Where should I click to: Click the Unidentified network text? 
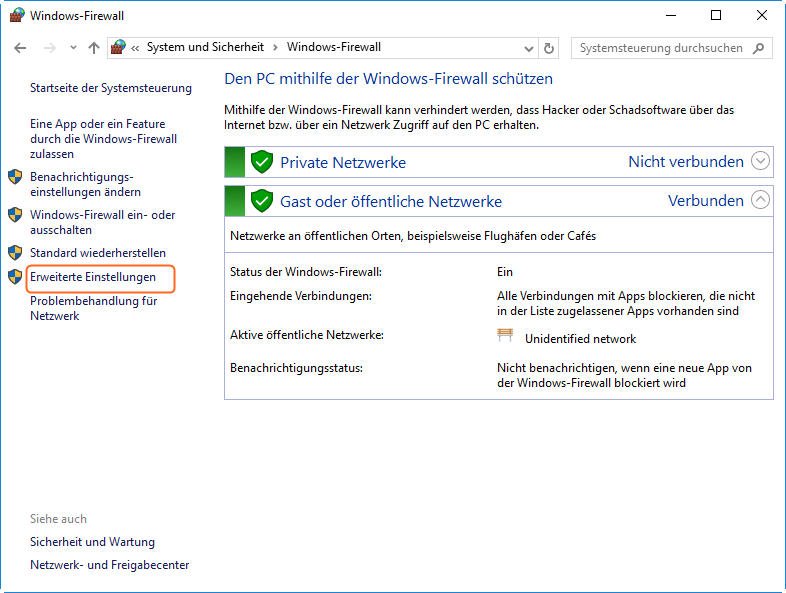click(580, 339)
